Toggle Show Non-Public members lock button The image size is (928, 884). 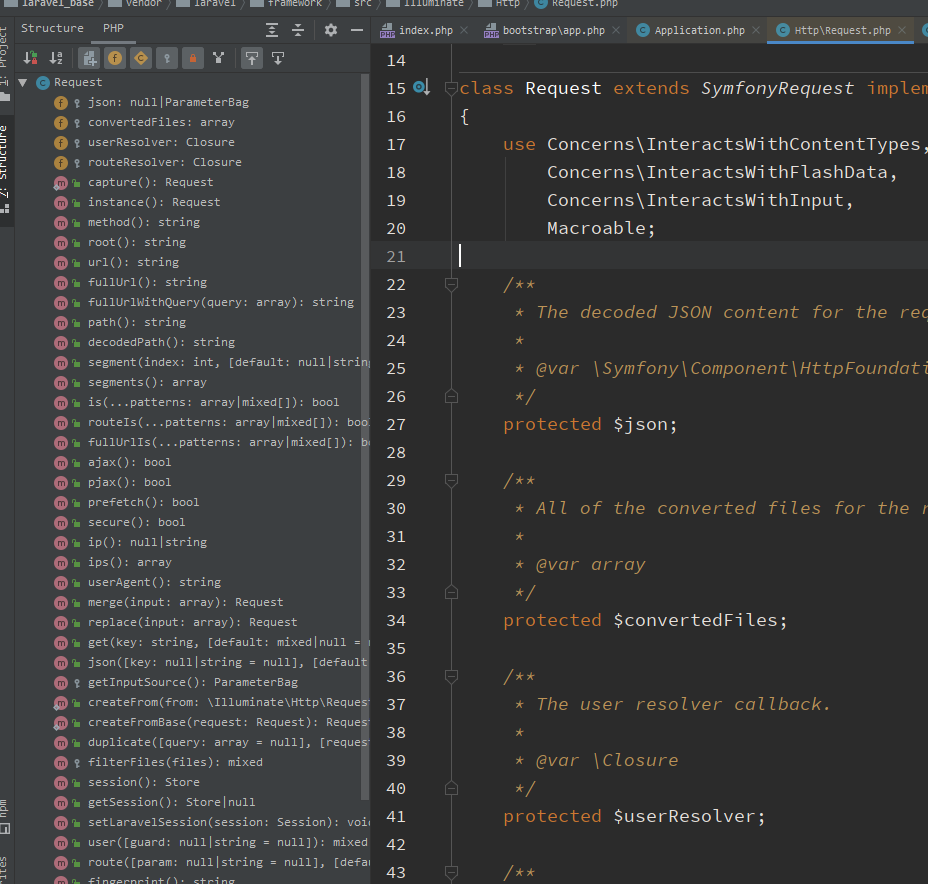[x=192, y=58]
